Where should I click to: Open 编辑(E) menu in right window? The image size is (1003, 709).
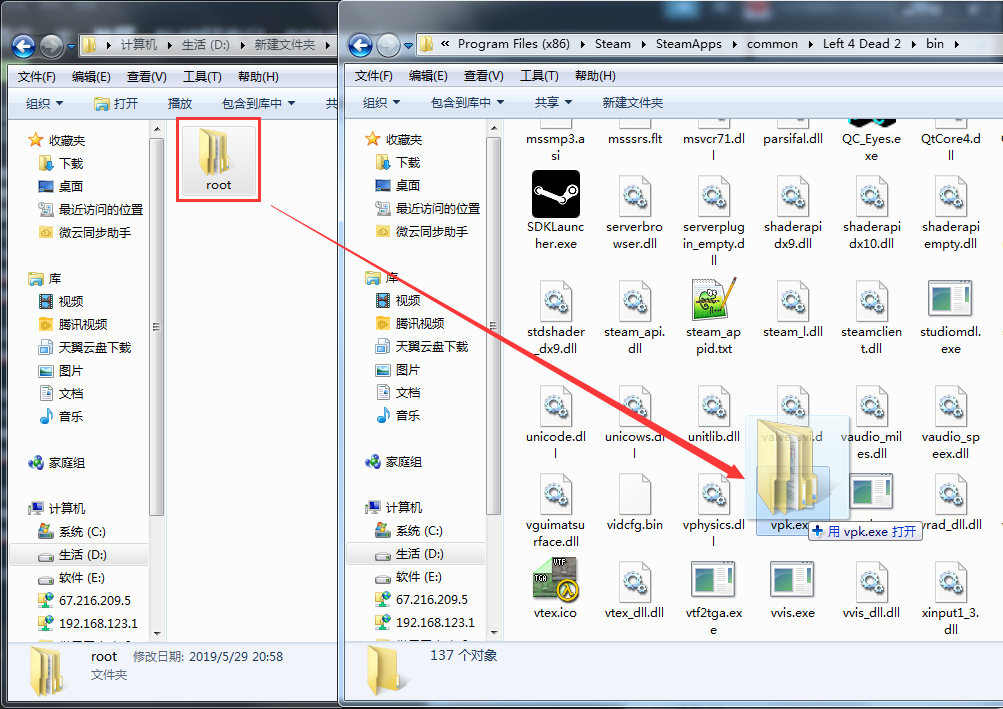click(428, 76)
